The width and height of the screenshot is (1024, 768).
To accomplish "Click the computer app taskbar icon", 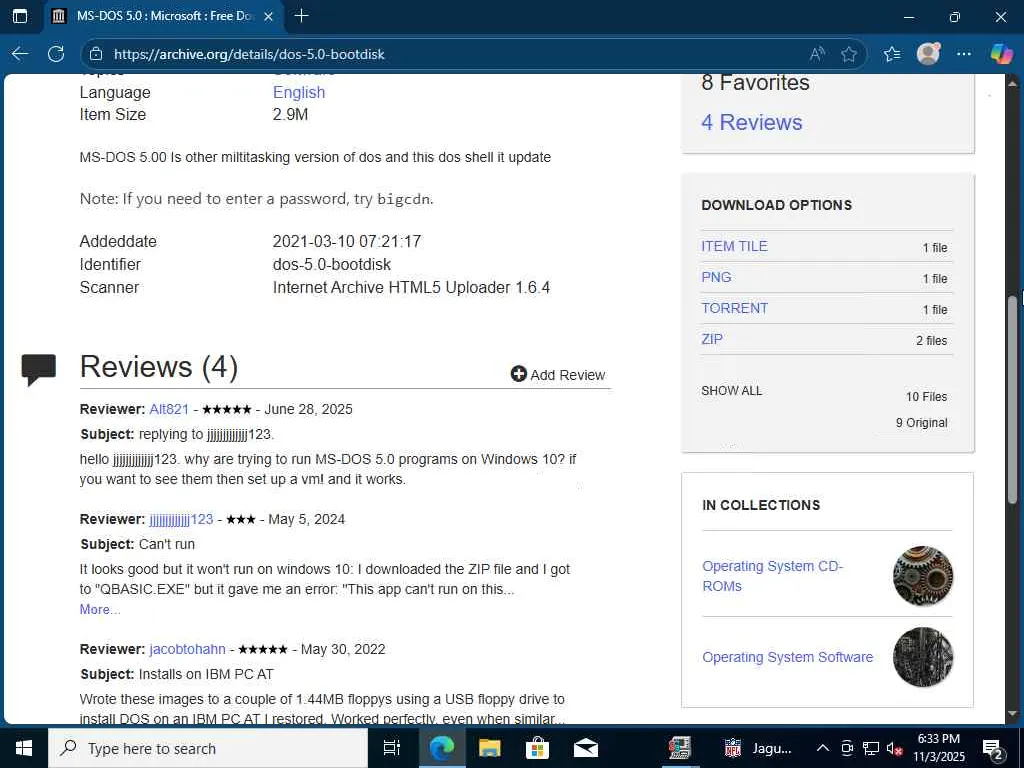I will [679, 748].
